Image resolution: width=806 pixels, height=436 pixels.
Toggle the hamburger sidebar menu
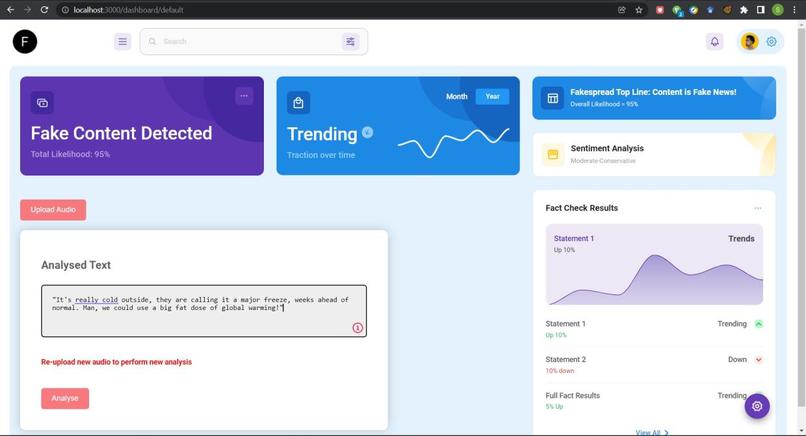(122, 42)
